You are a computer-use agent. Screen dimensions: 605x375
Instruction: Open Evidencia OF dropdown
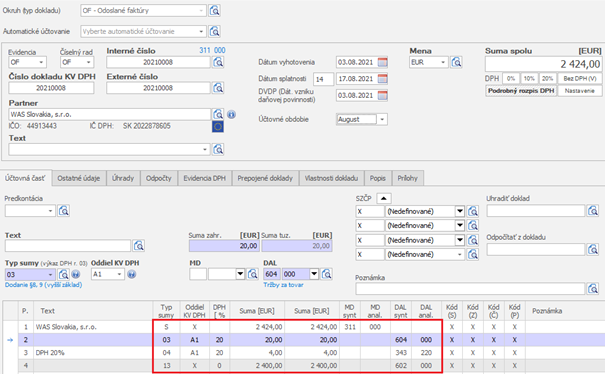(x=41, y=62)
